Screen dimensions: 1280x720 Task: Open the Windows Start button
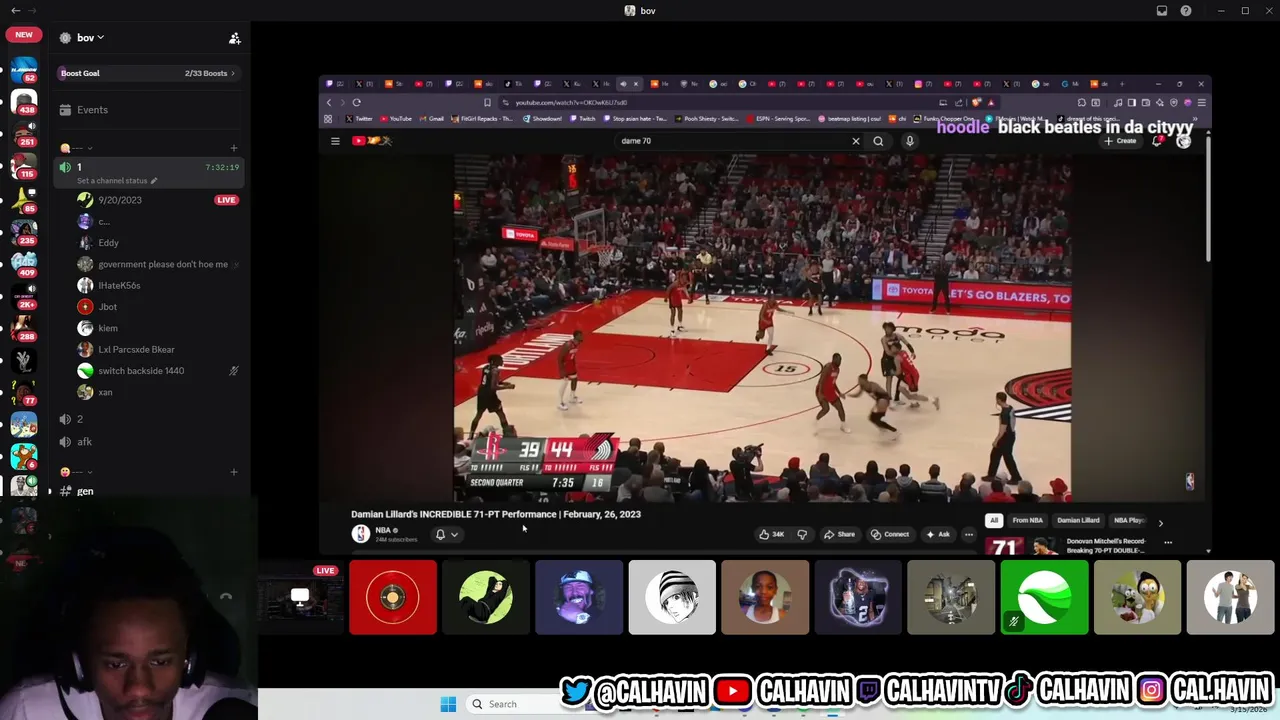point(448,704)
